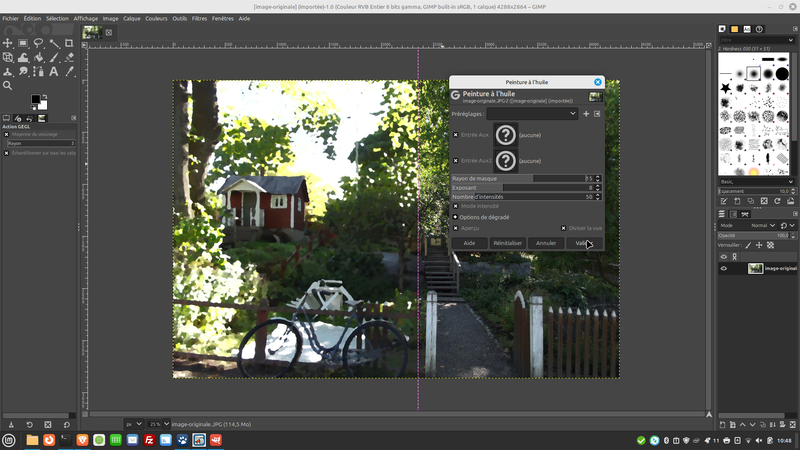Toggle visibility of image-originale layer
The image size is (800, 450).
click(724, 268)
